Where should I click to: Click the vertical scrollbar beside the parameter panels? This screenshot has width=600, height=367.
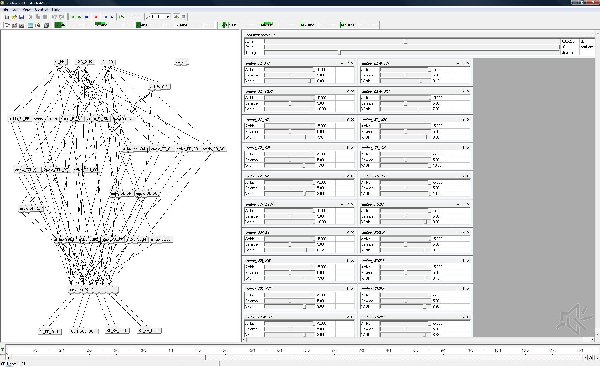pyautogui.click(x=597, y=186)
